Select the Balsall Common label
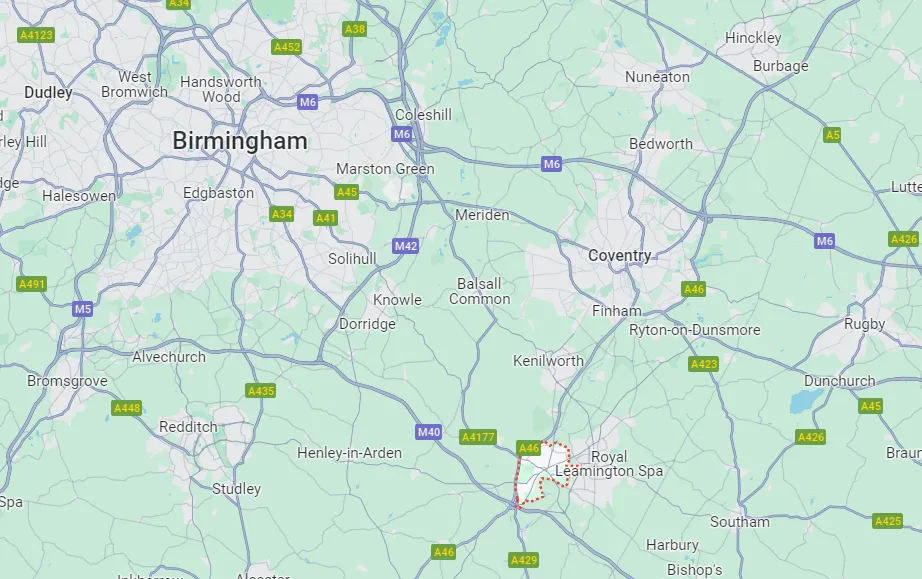 [x=479, y=292]
